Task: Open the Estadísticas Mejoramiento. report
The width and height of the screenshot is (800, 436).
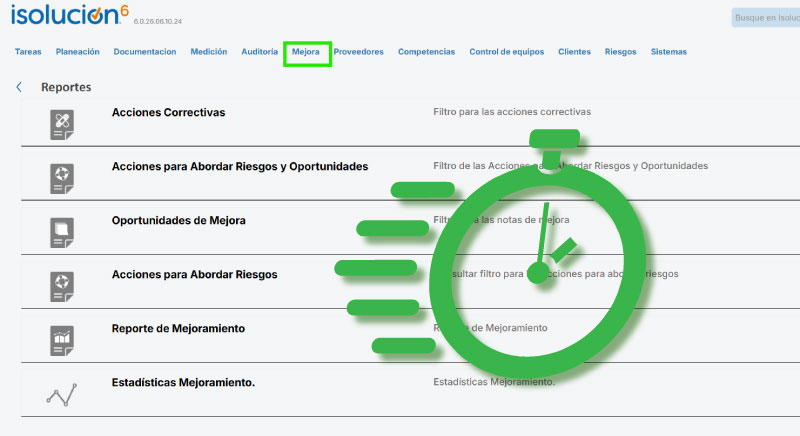Action: pyautogui.click(x=183, y=382)
